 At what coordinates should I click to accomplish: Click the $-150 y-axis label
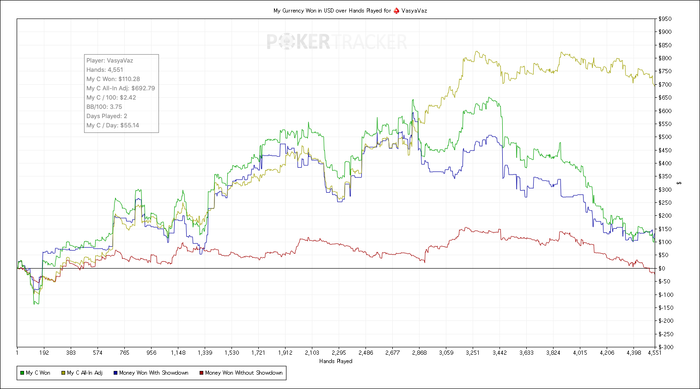pyautogui.click(x=666, y=308)
